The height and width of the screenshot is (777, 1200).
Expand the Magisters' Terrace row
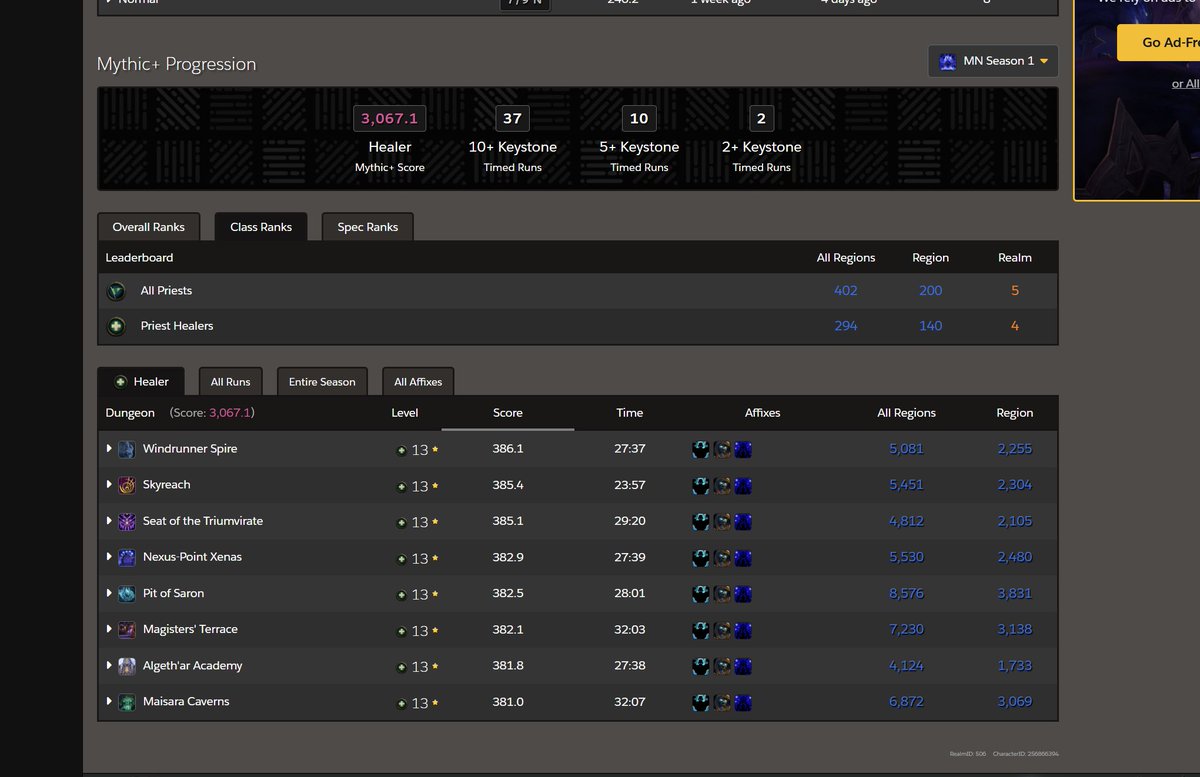[x=109, y=629]
